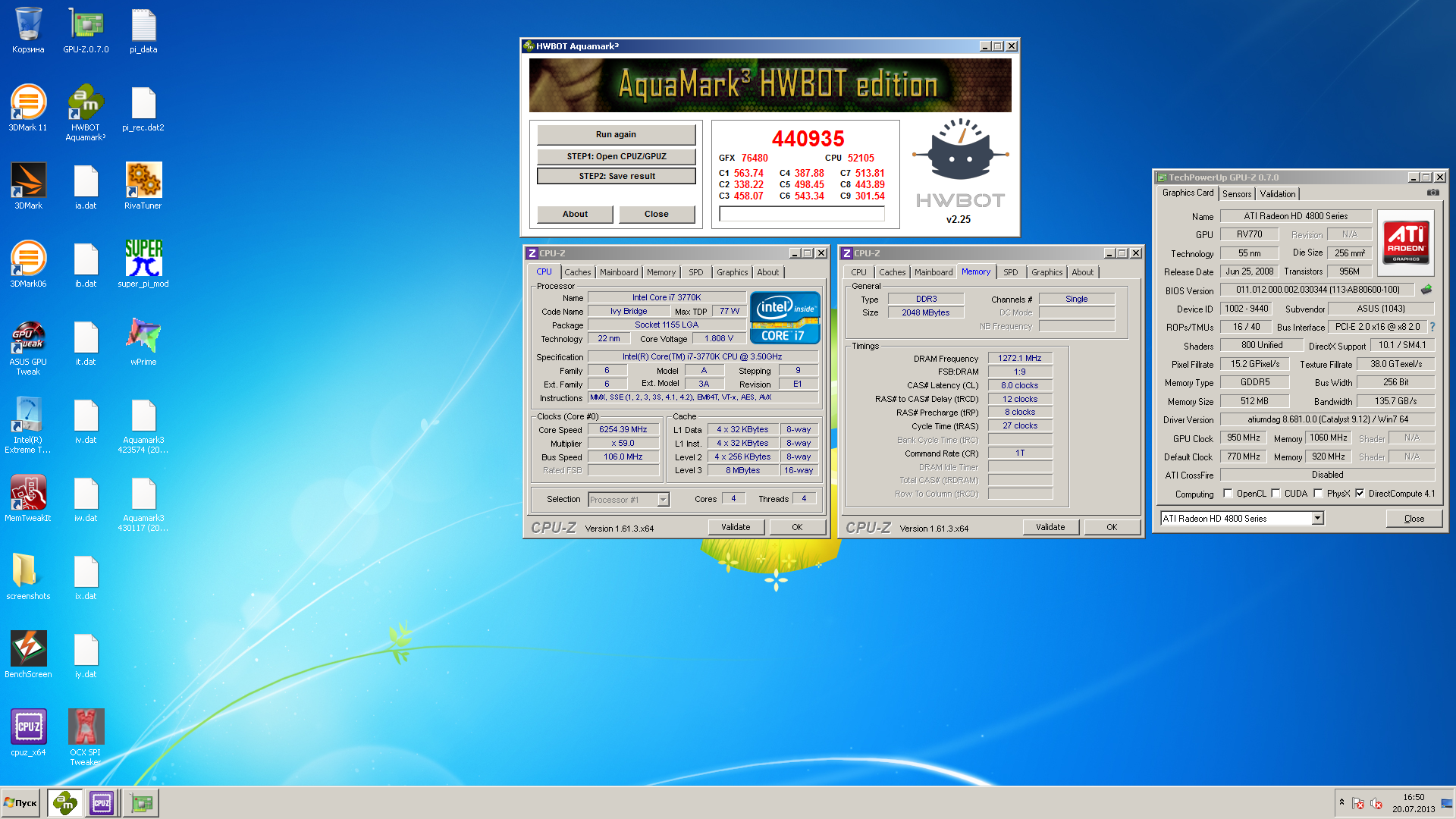Open the Recycle Bin desktop icon
This screenshot has height=819, width=1456.
pos(28,31)
